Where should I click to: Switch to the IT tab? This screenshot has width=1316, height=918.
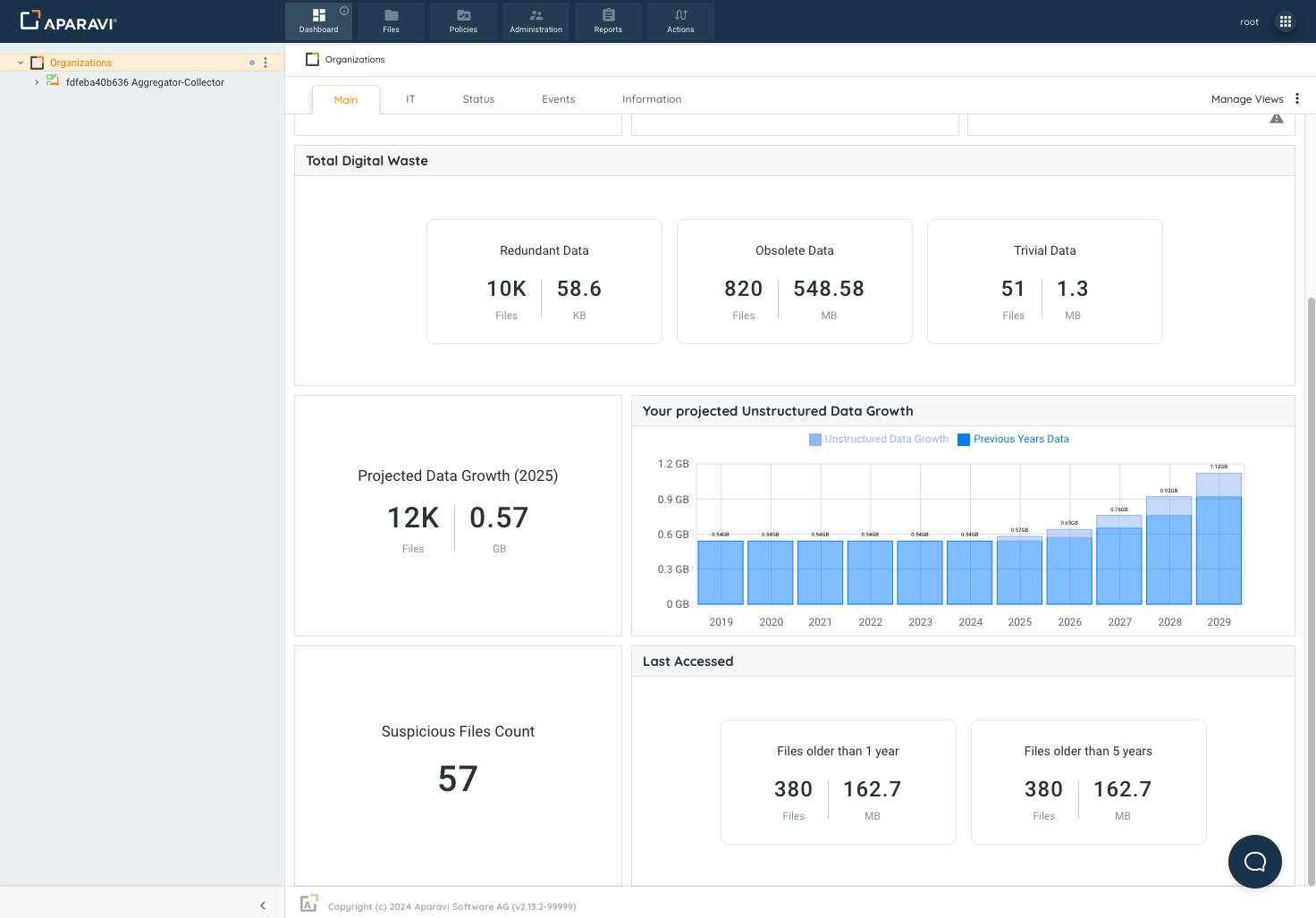click(410, 99)
